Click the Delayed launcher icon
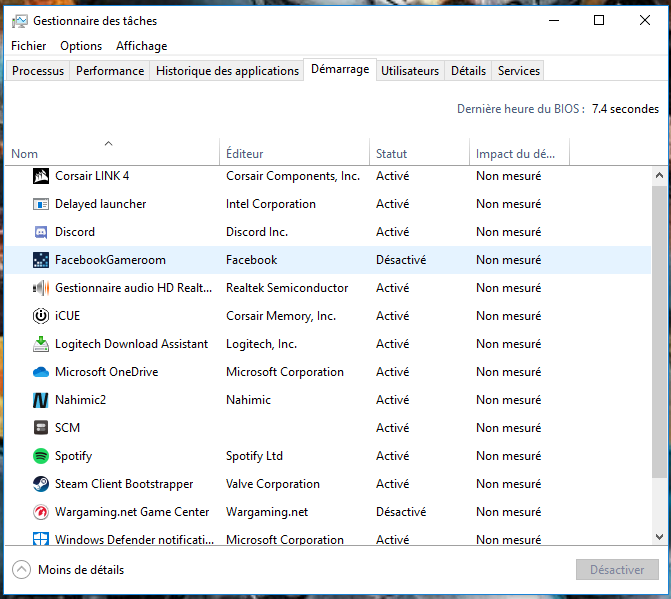Screen dimensions: 671x599 (x=41, y=204)
